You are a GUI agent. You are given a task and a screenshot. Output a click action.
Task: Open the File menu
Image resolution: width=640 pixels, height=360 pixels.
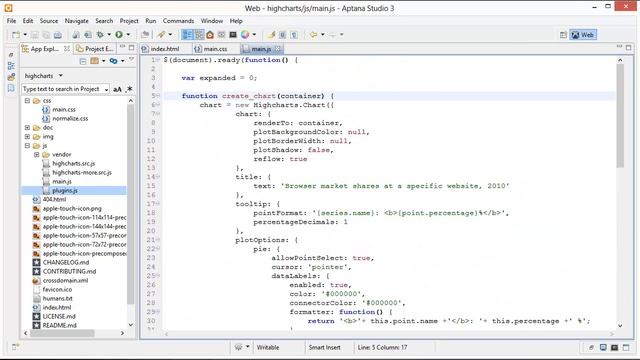coord(11,21)
